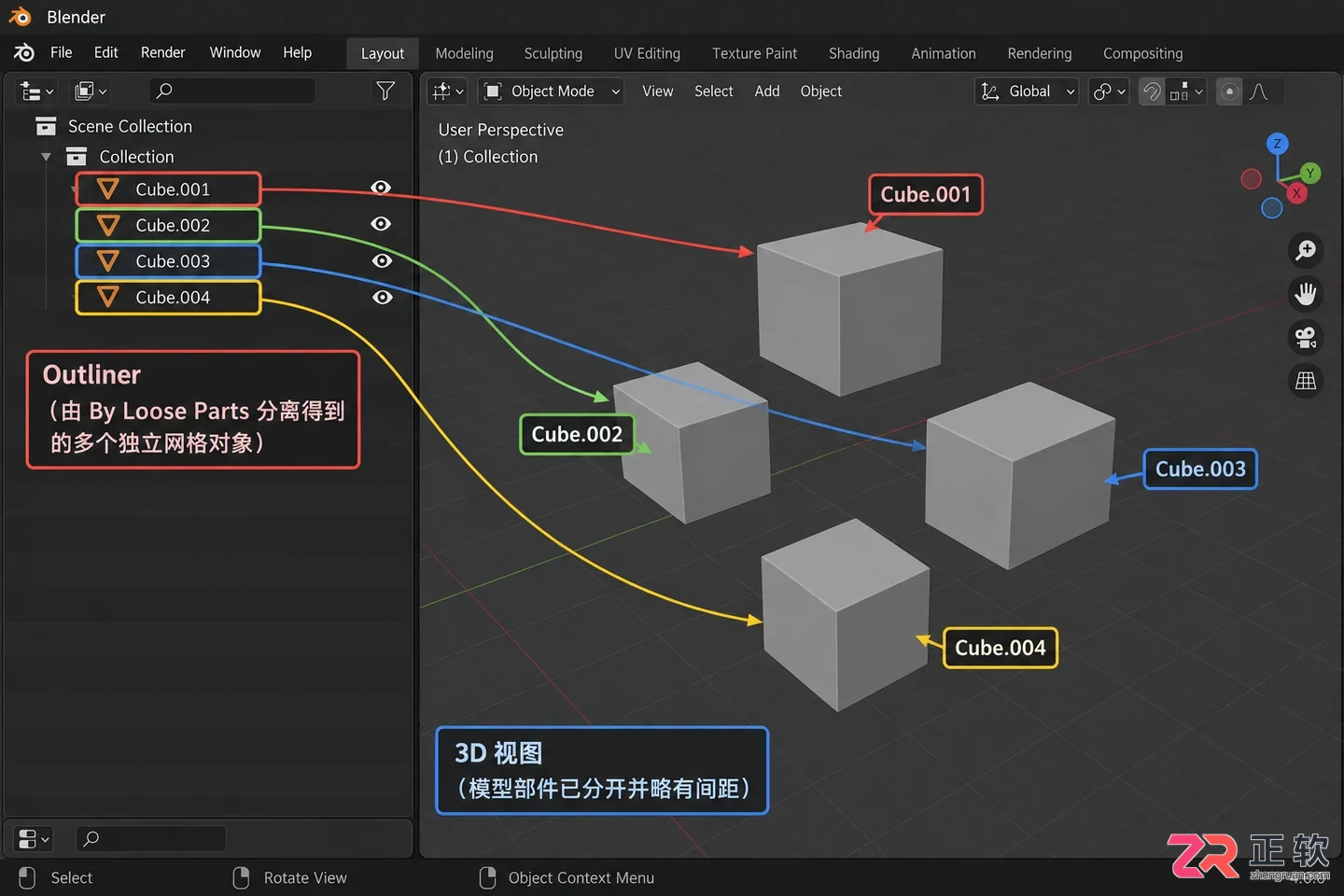Select Cube.001 in the Outliner

point(168,189)
